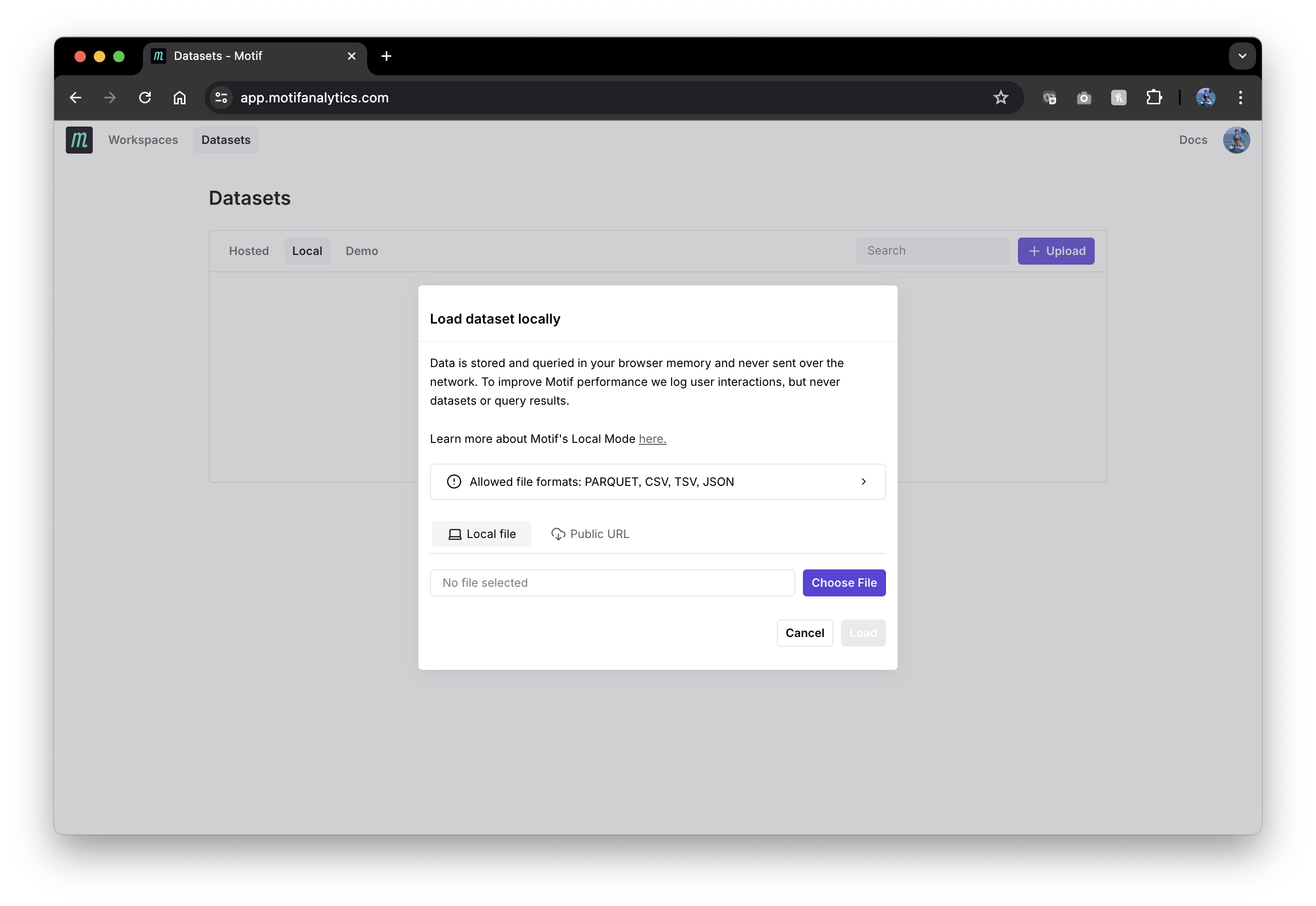
Task: Click the Demo tab in Datasets
Action: (361, 250)
